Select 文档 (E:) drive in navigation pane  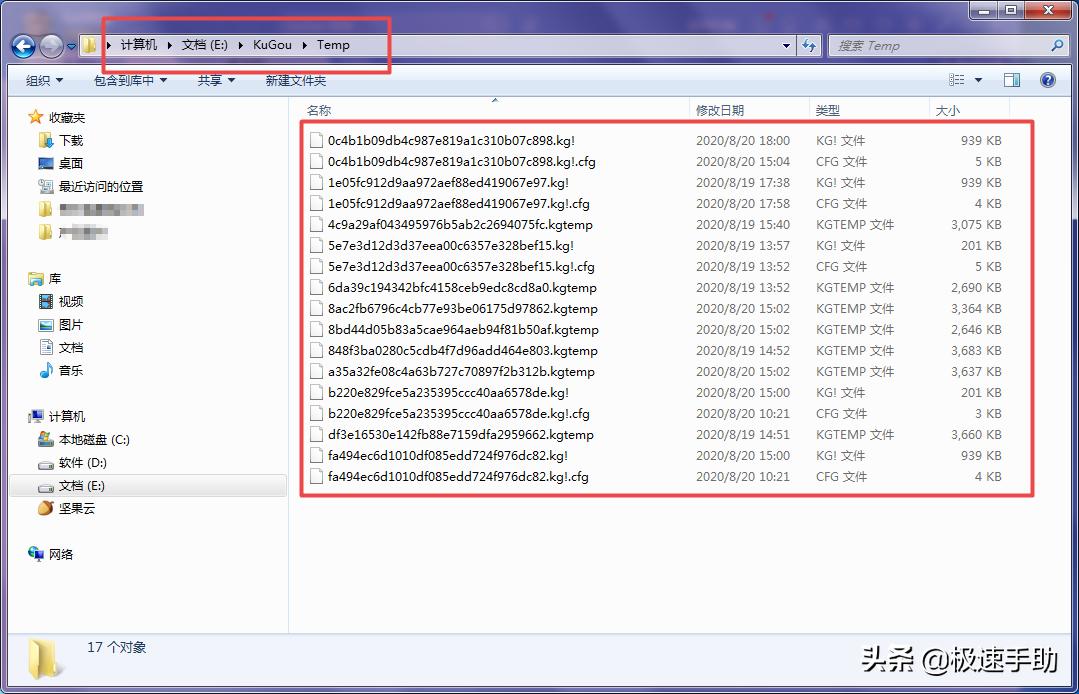point(82,486)
